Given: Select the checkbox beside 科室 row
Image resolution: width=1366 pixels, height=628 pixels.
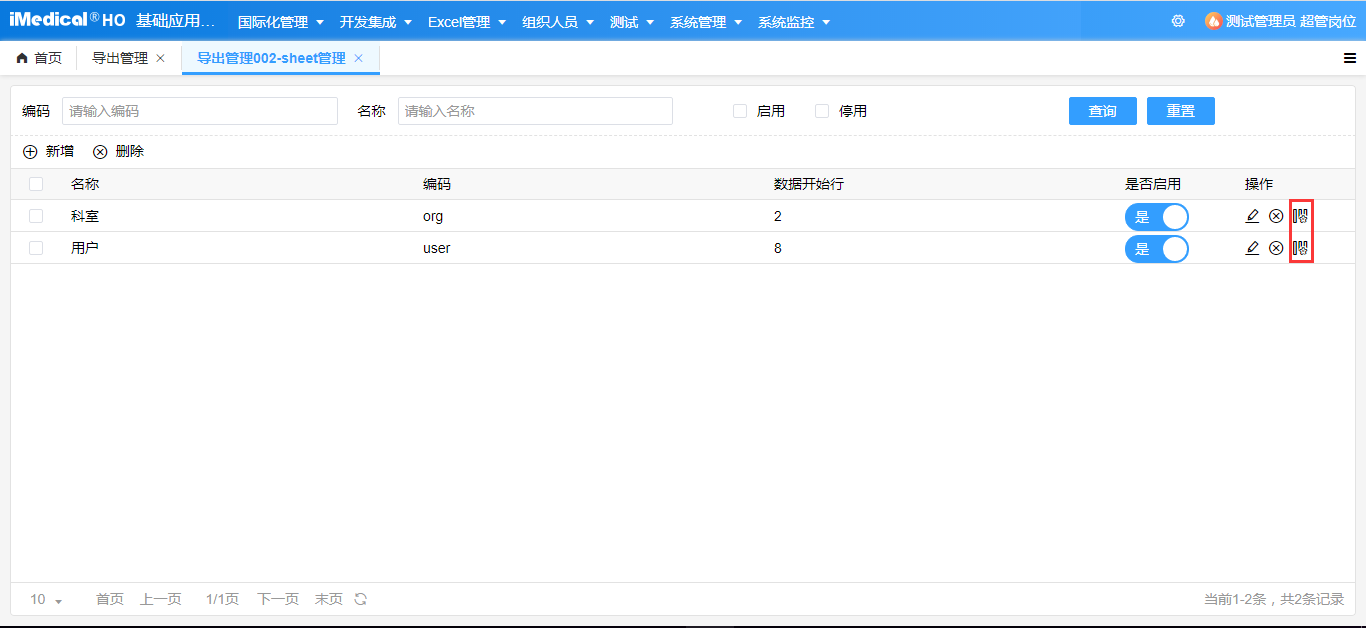Looking at the screenshot, I should (x=35, y=216).
